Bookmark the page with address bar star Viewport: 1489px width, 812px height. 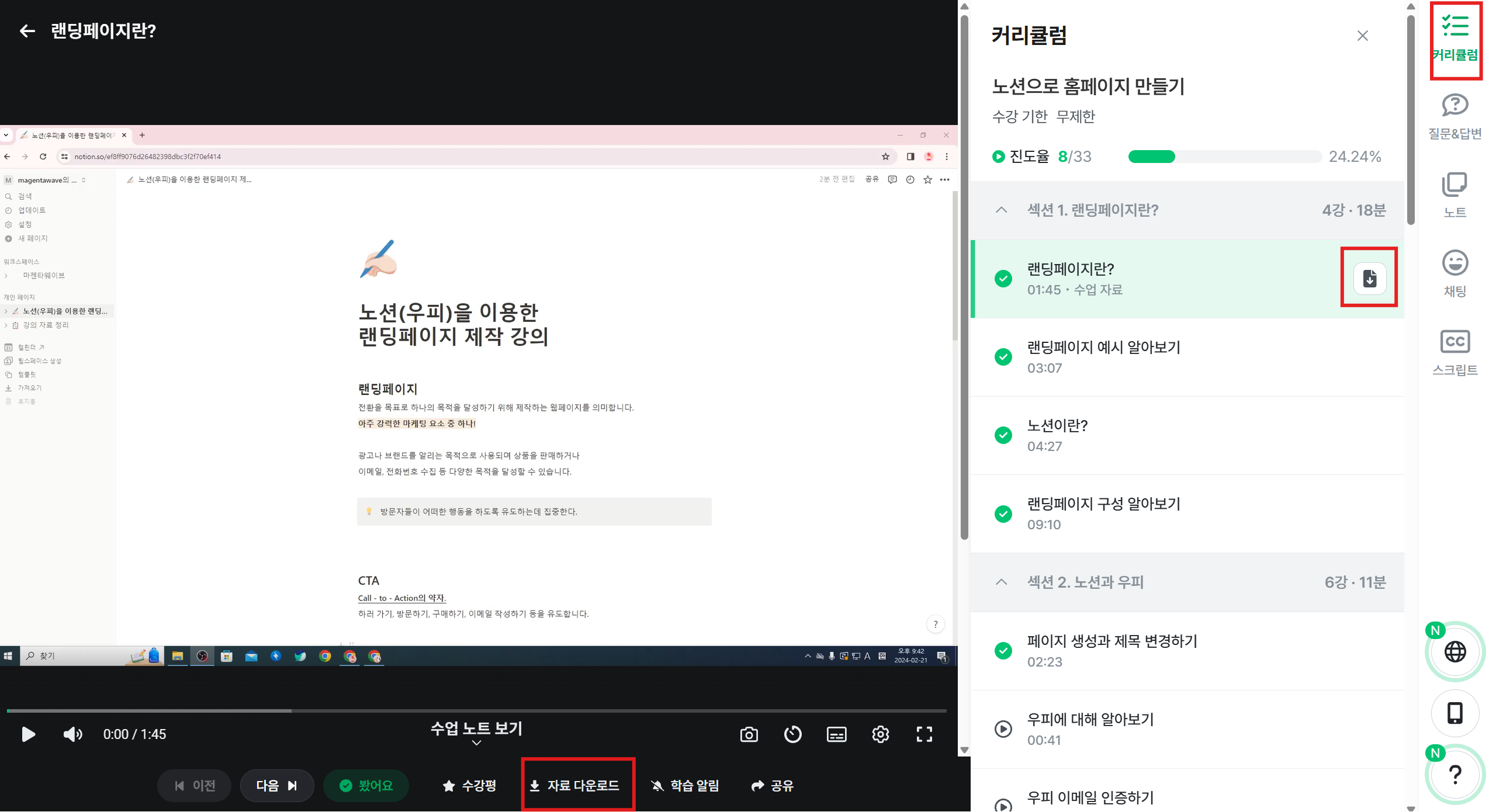pyautogui.click(x=885, y=157)
